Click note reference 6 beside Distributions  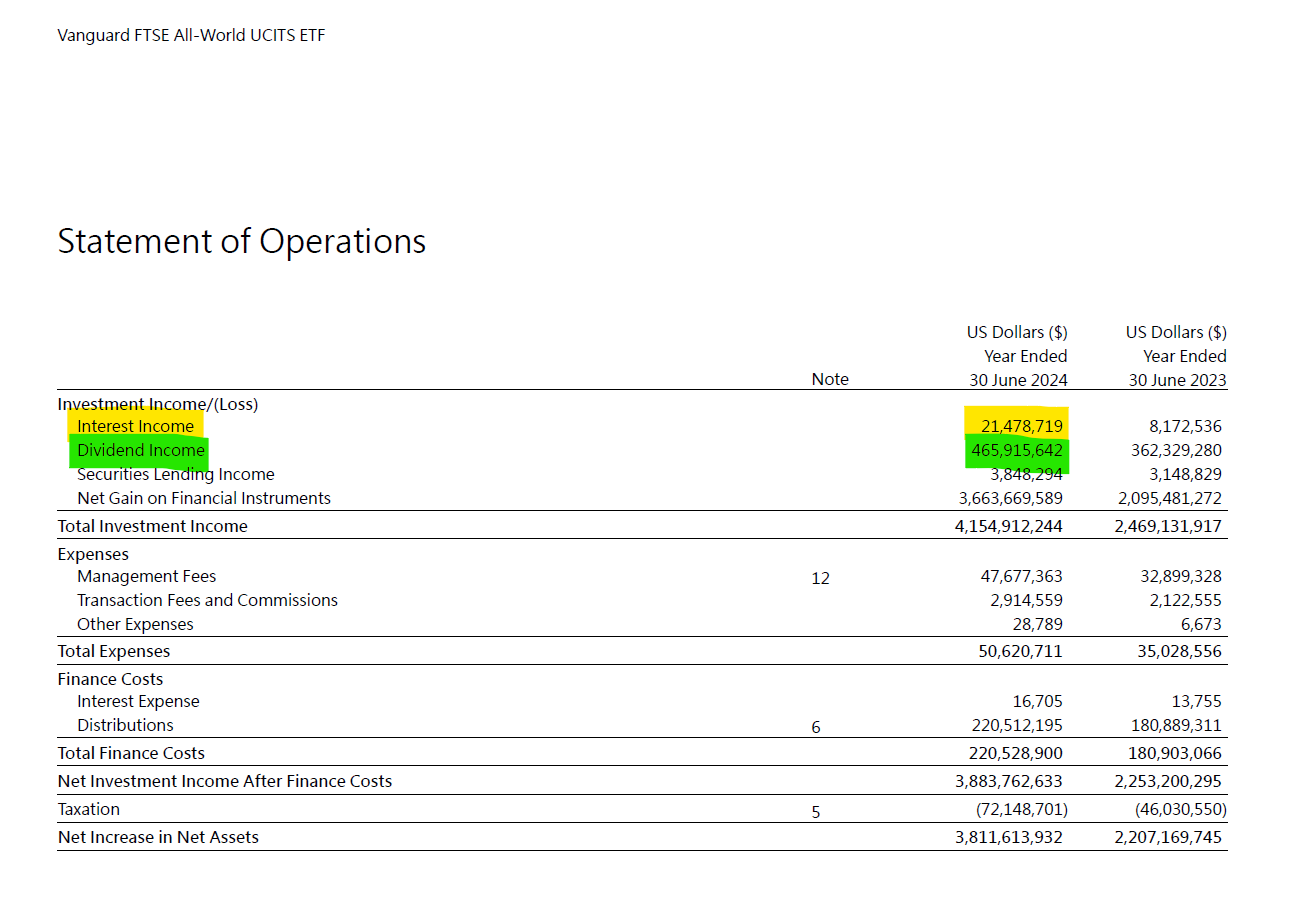point(816,727)
